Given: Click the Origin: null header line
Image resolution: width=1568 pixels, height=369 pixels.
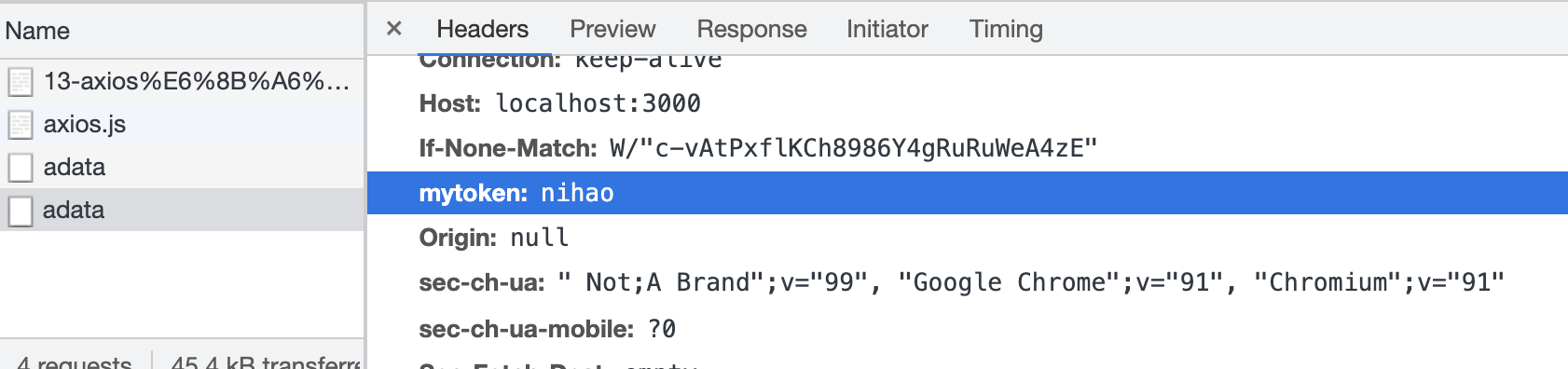Looking at the screenshot, I should [494, 238].
